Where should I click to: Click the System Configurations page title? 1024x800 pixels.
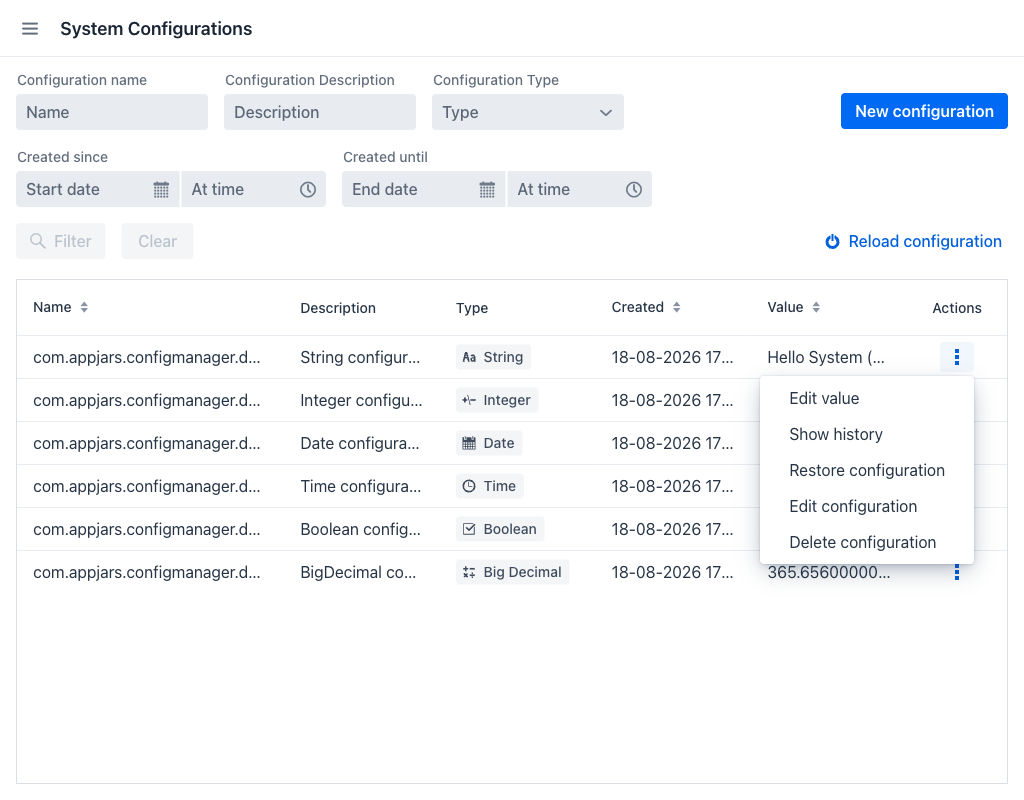tap(156, 29)
